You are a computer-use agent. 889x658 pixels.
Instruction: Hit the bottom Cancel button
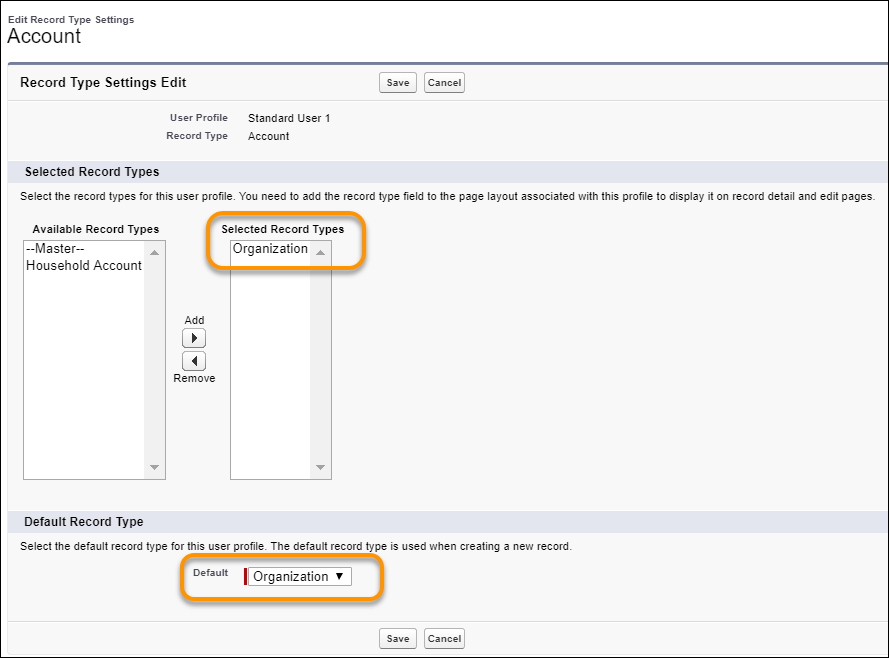(x=444, y=638)
